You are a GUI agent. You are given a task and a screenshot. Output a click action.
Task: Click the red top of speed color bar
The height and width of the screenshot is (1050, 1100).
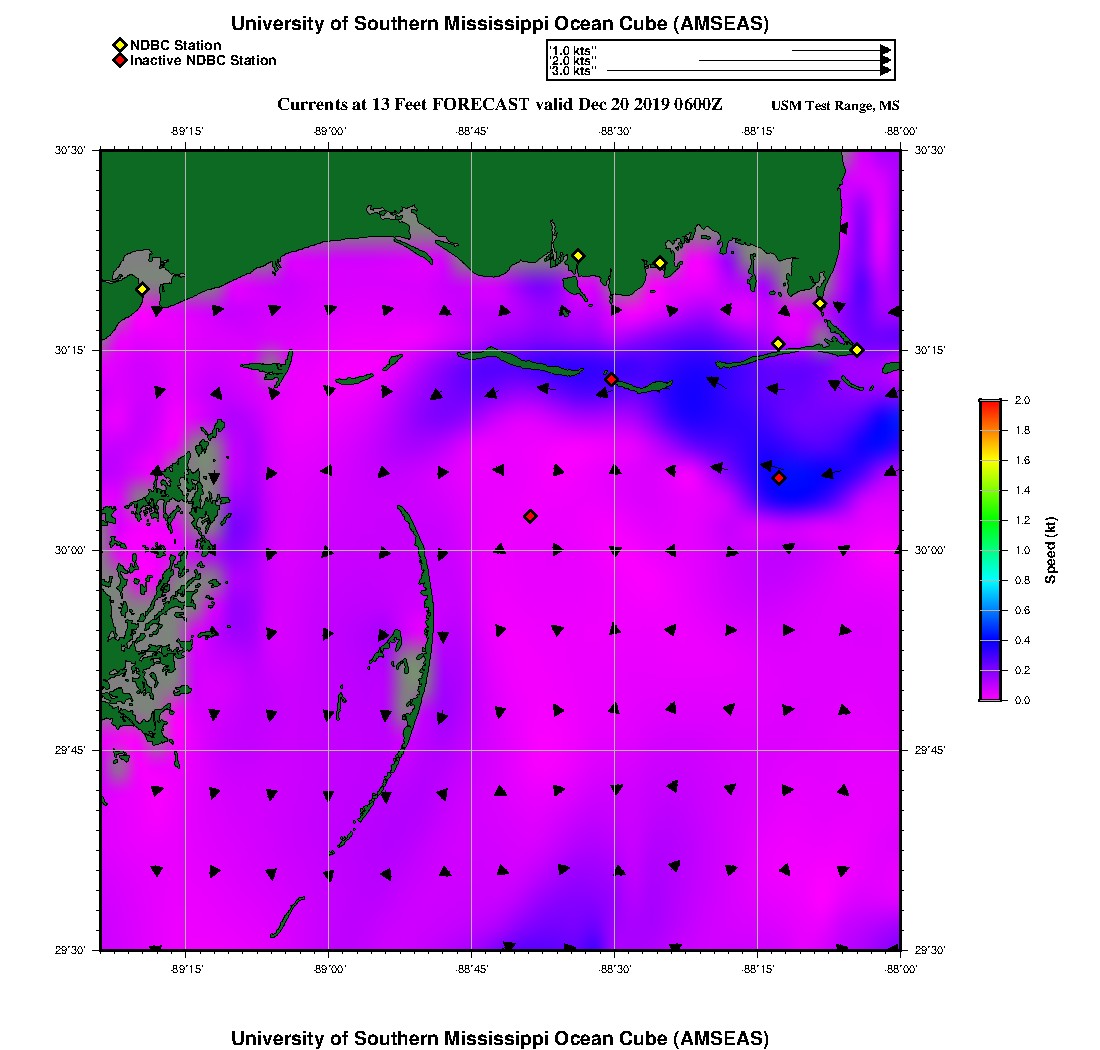click(990, 405)
